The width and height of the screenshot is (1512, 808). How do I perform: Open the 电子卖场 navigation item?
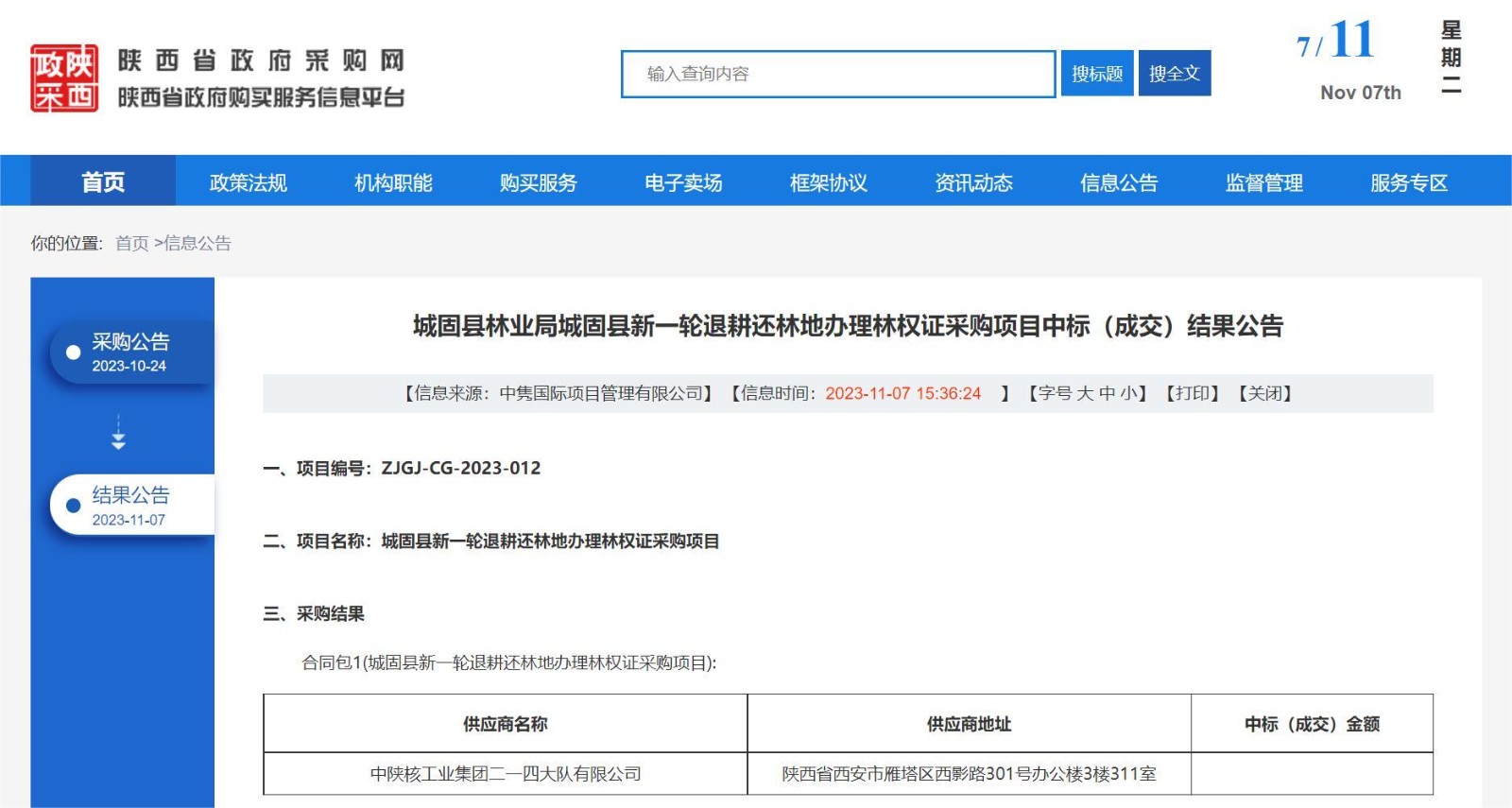[x=683, y=182]
